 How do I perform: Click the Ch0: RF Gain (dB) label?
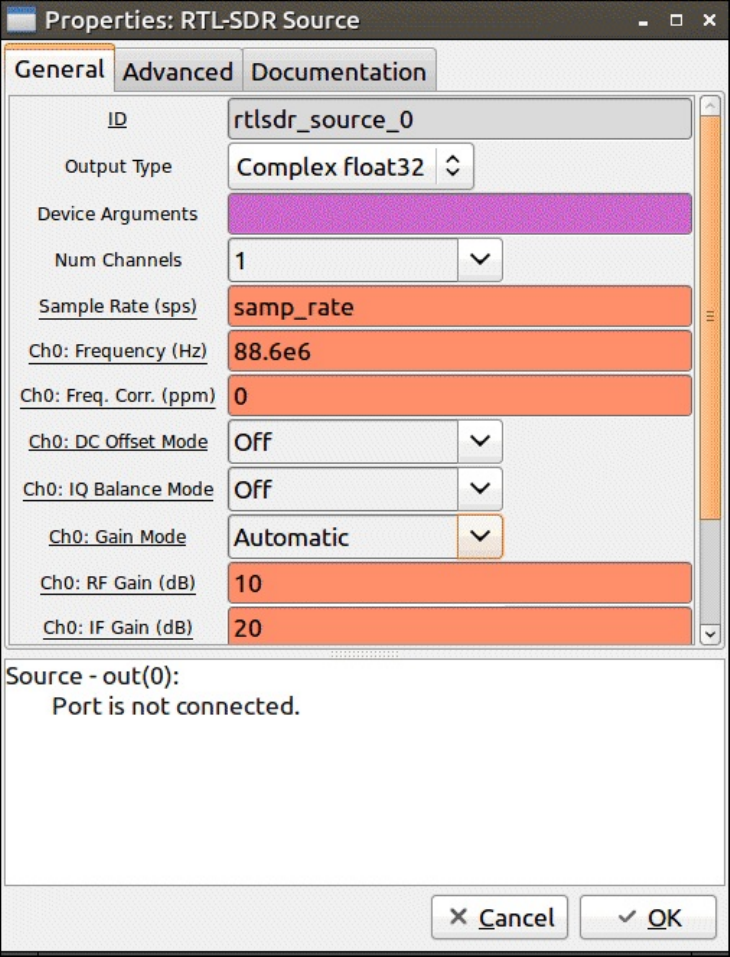click(x=118, y=583)
